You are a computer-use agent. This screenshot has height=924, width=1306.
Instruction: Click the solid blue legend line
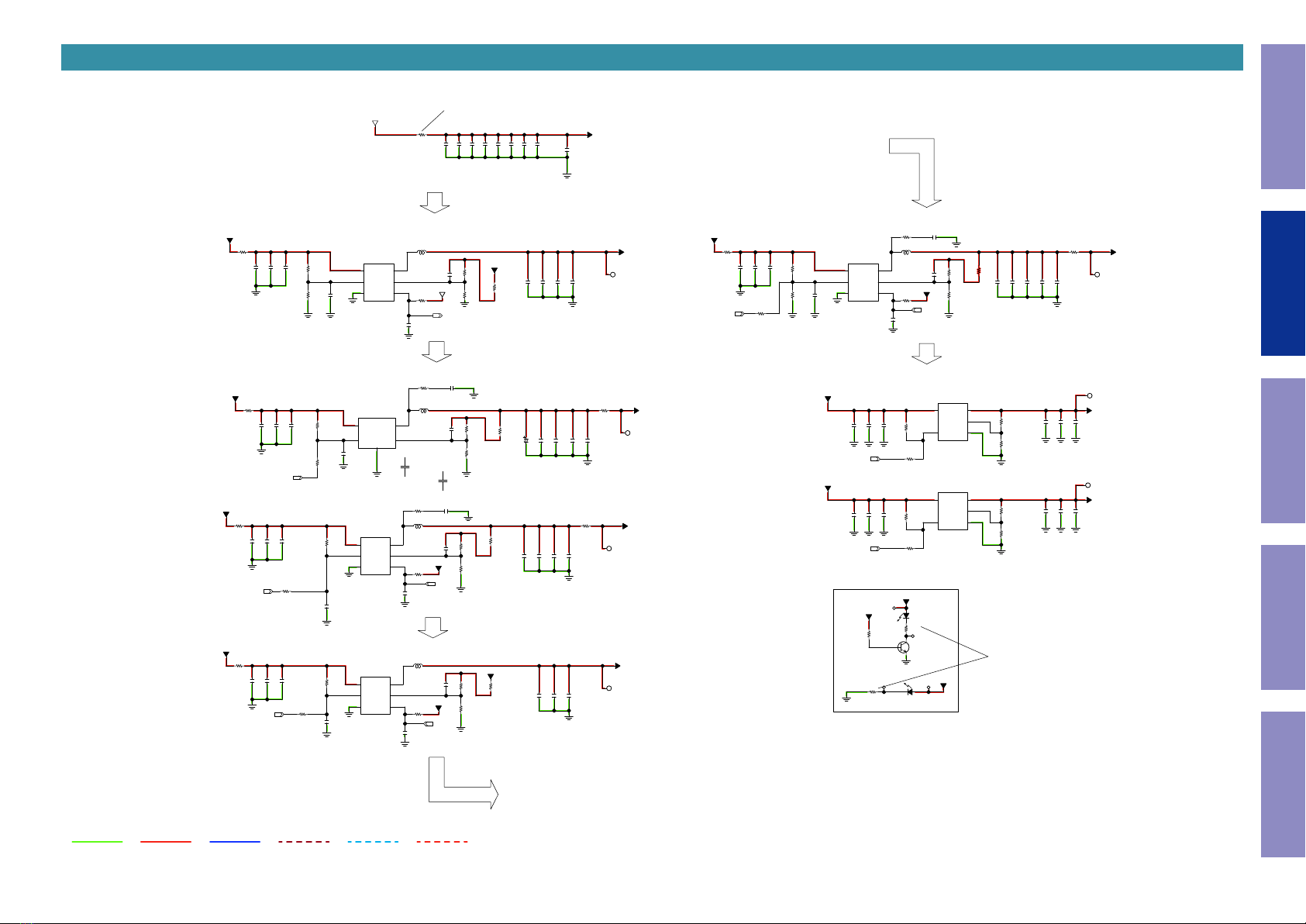click(235, 841)
